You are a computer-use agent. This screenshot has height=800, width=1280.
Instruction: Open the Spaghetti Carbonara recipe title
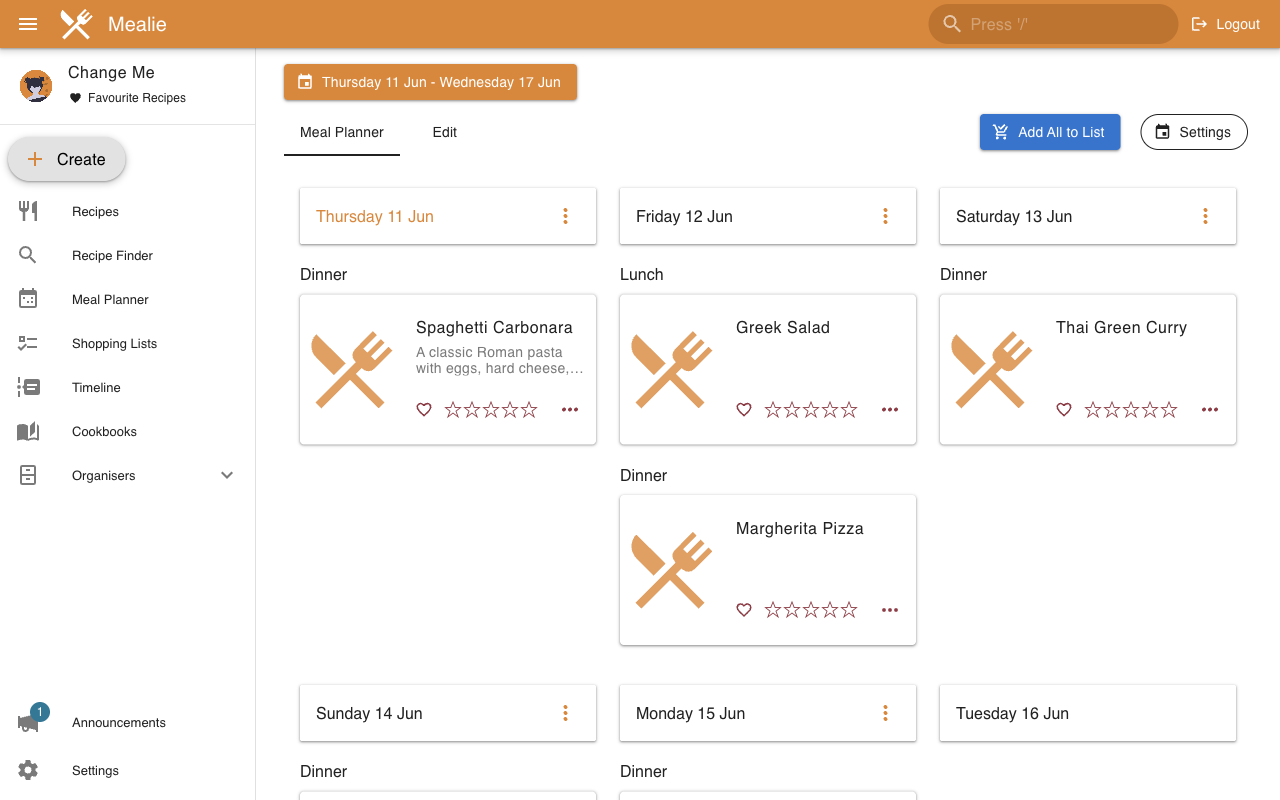point(494,328)
